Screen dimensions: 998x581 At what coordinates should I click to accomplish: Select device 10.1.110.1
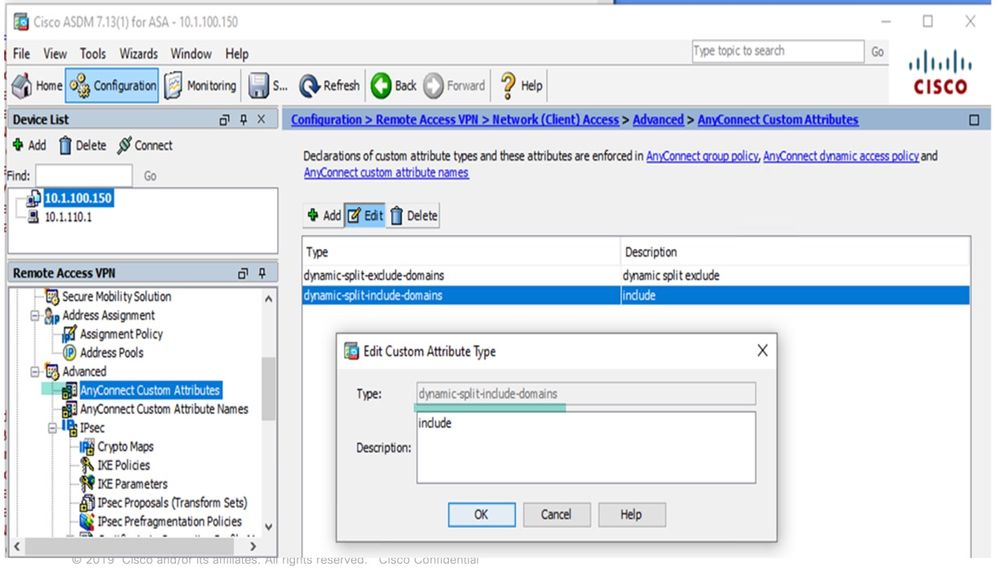point(68,217)
